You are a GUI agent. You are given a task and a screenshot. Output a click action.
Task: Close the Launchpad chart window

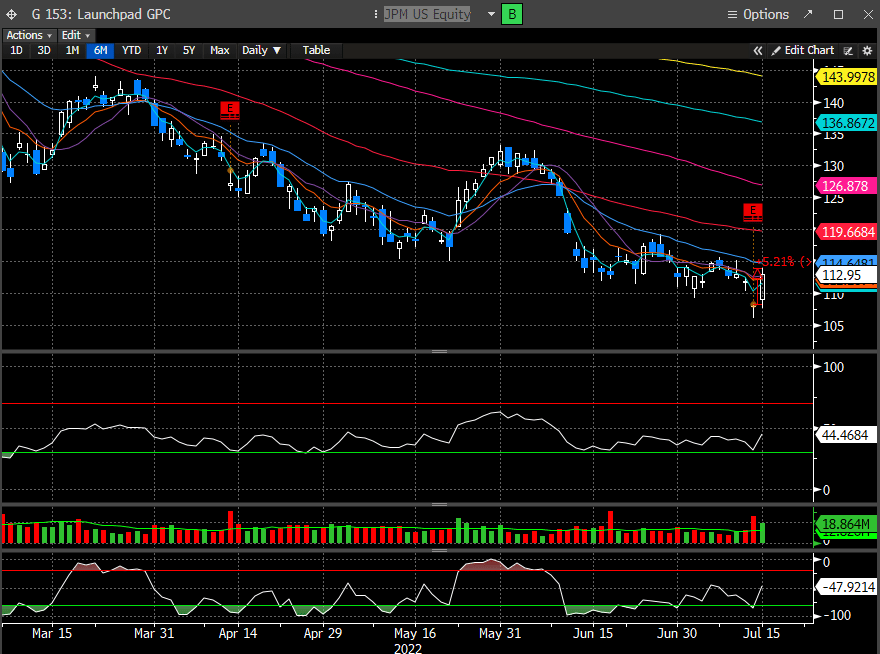pos(868,15)
